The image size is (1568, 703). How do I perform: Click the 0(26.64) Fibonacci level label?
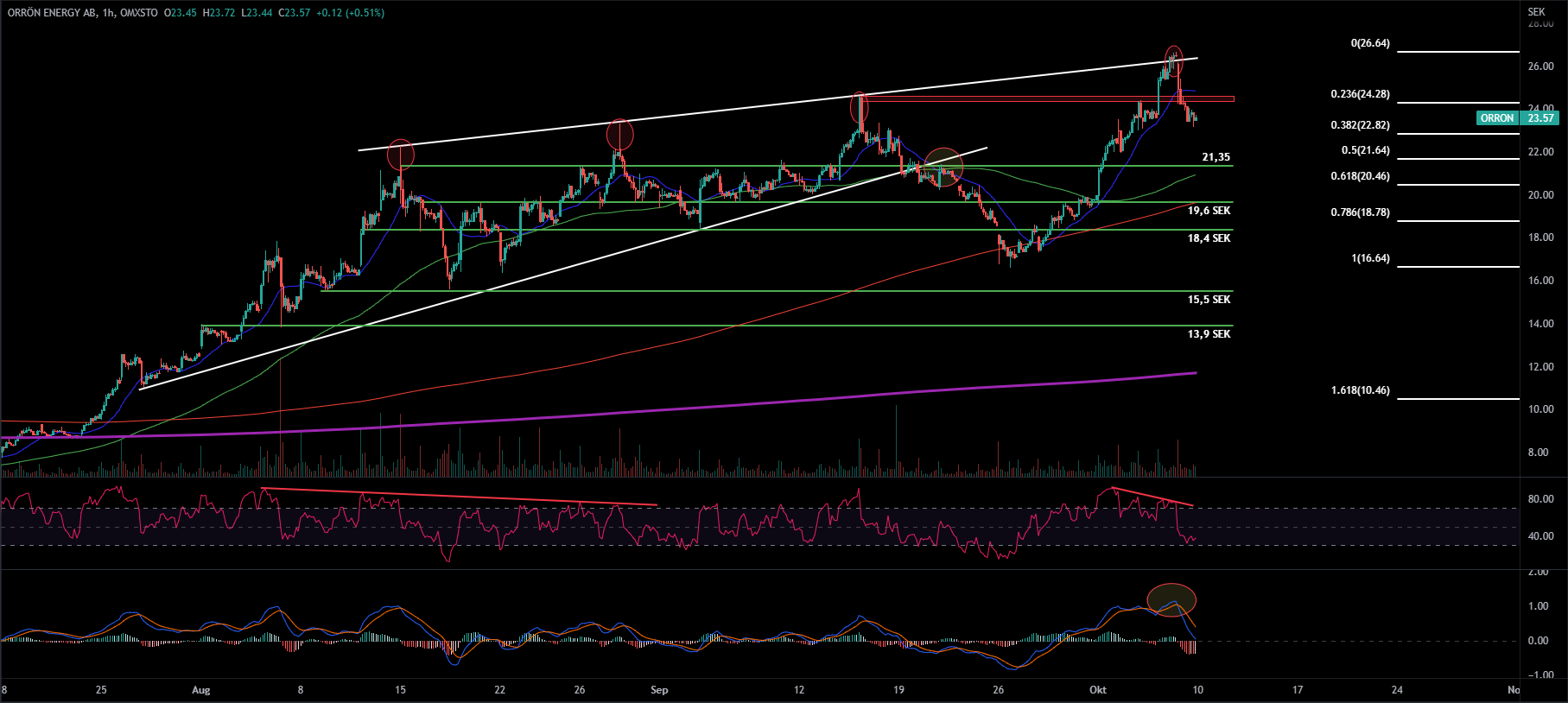point(1370,43)
